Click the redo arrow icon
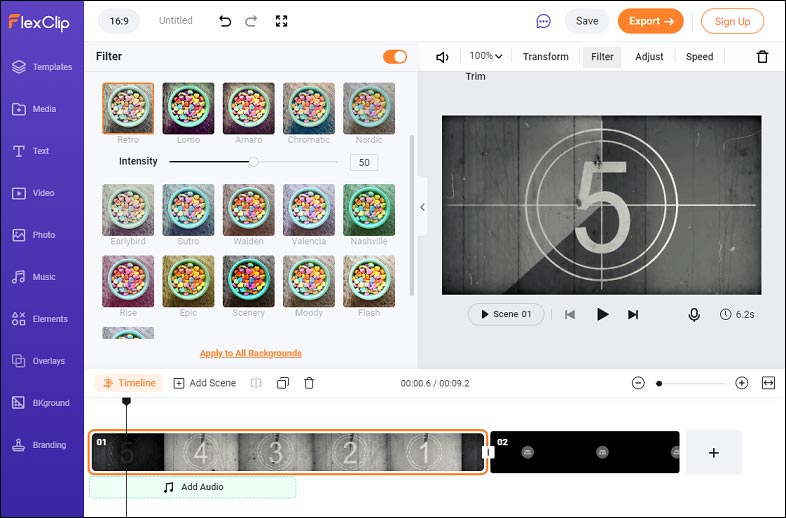Screen dimensions: 786x518 pyautogui.click(x=251, y=21)
